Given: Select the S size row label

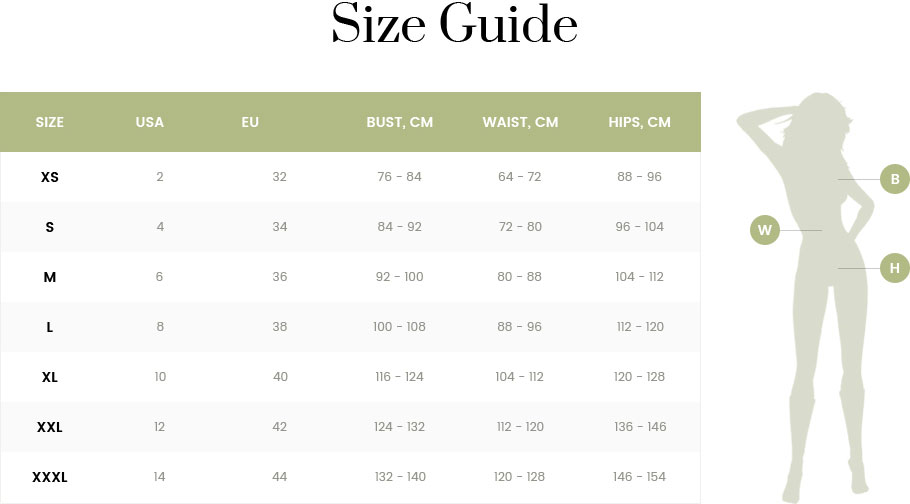Looking at the screenshot, I should [49, 227].
